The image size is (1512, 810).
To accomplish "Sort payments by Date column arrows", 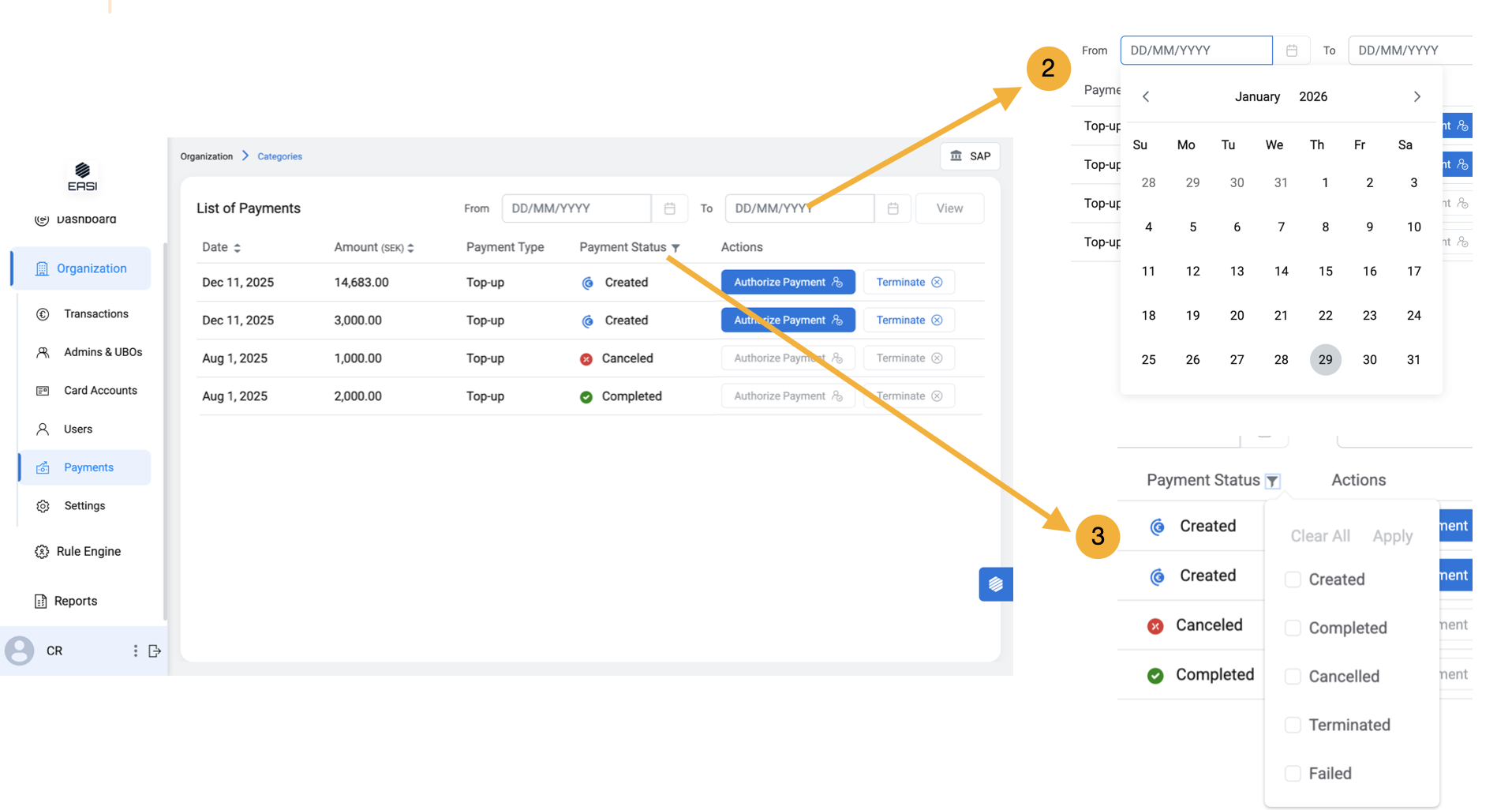I will pyautogui.click(x=237, y=248).
